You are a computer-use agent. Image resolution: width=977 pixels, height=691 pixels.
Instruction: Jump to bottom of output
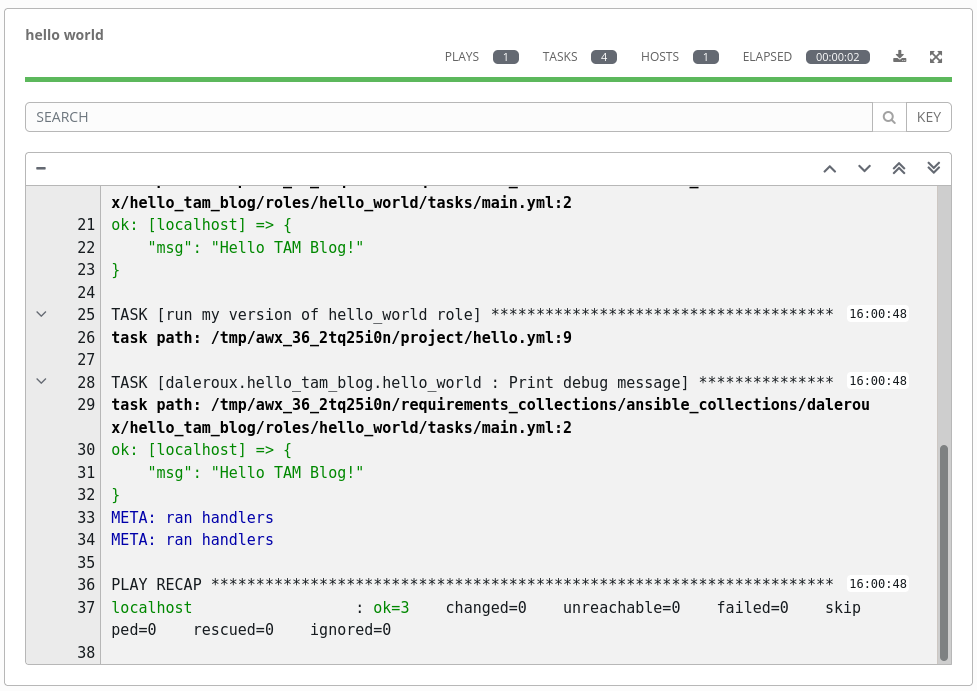[x=933, y=168]
